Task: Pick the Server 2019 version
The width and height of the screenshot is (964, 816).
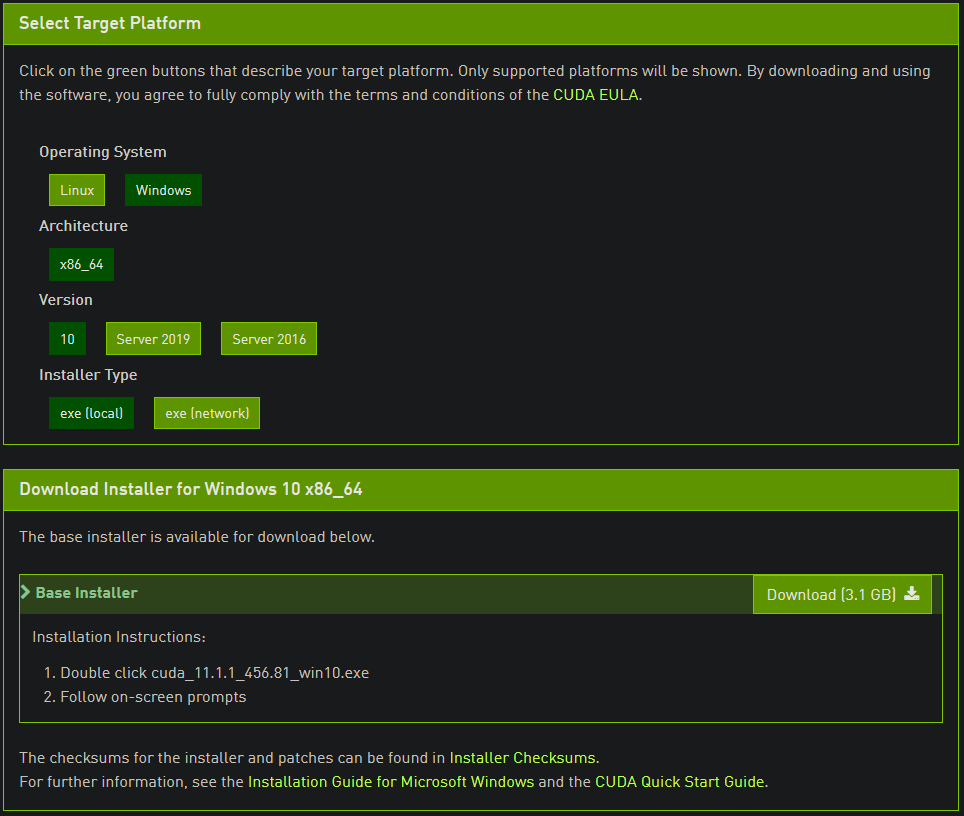Action: pyautogui.click(x=153, y=339)
